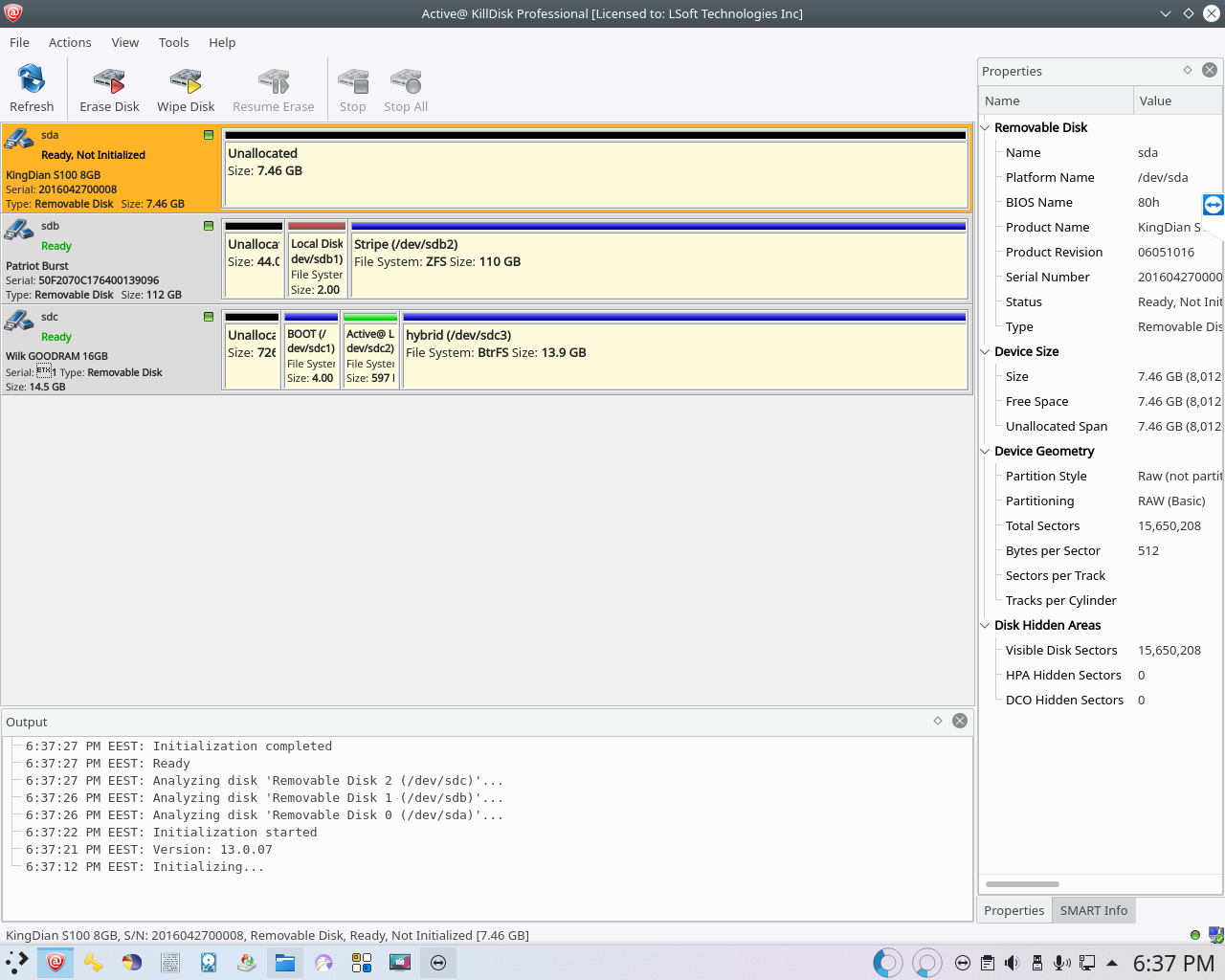The width and height of the screenshot is (1225, 980).
Task: Click the Stop All toolbar icon
Action: click(406, 88)
